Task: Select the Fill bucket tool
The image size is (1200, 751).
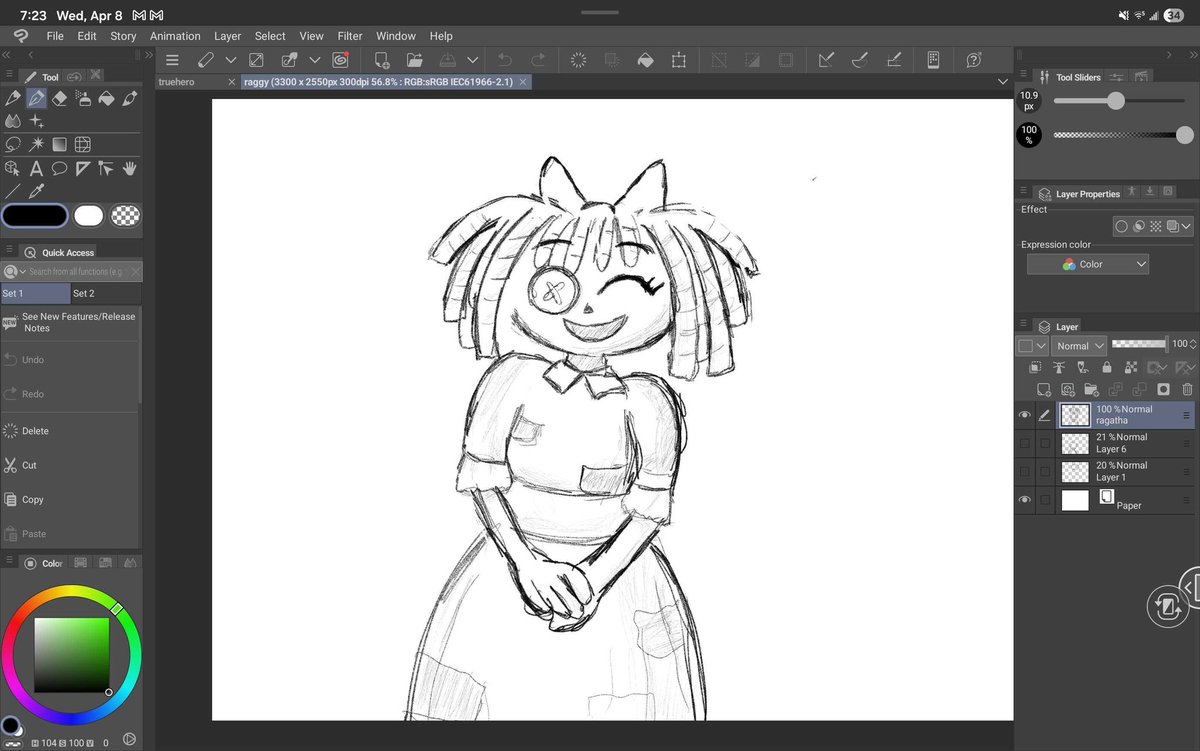Action: click(106, 99)
